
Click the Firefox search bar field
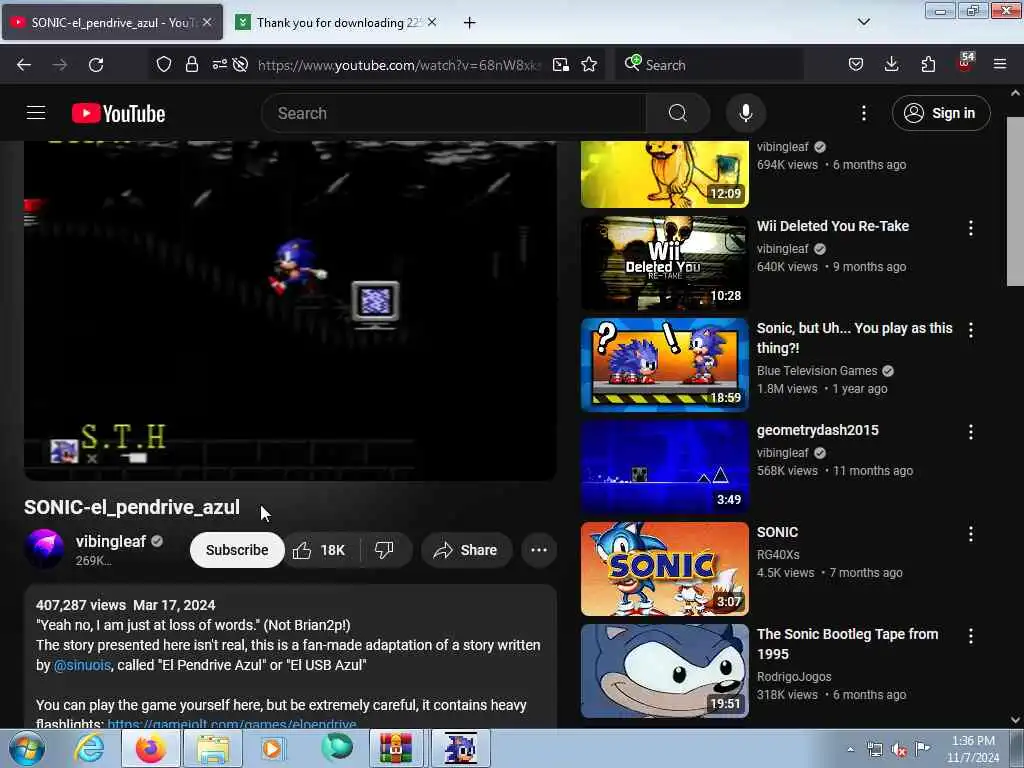pyautogui.click(x=710, y=65)
